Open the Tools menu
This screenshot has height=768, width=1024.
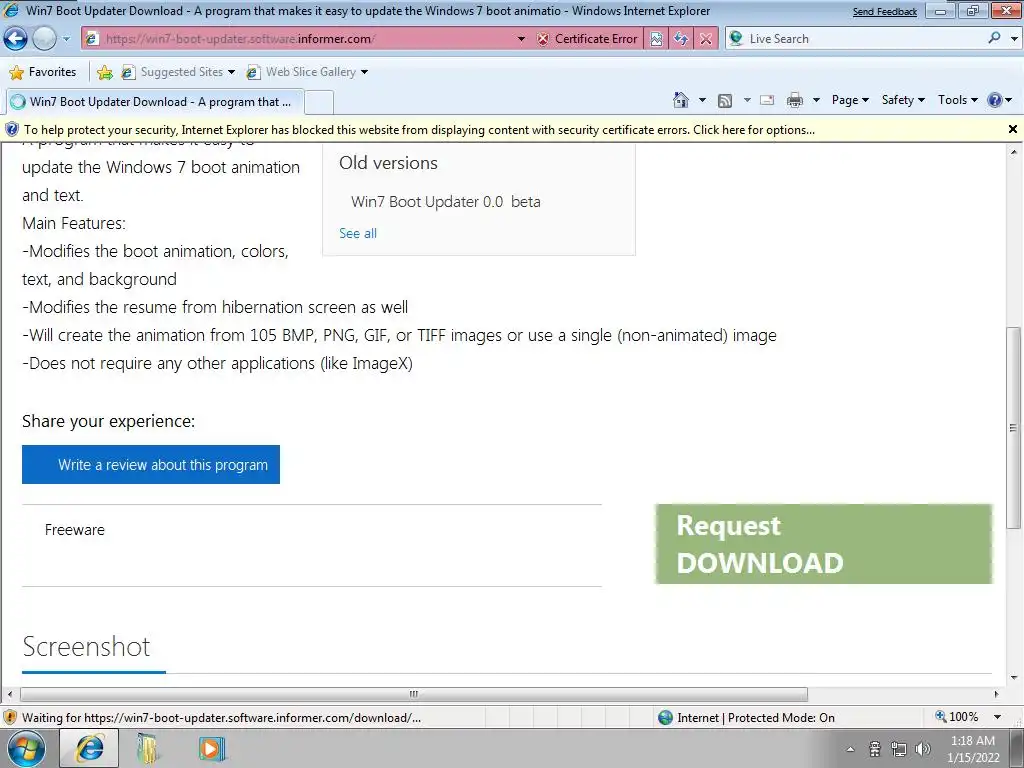coord(957,100)
